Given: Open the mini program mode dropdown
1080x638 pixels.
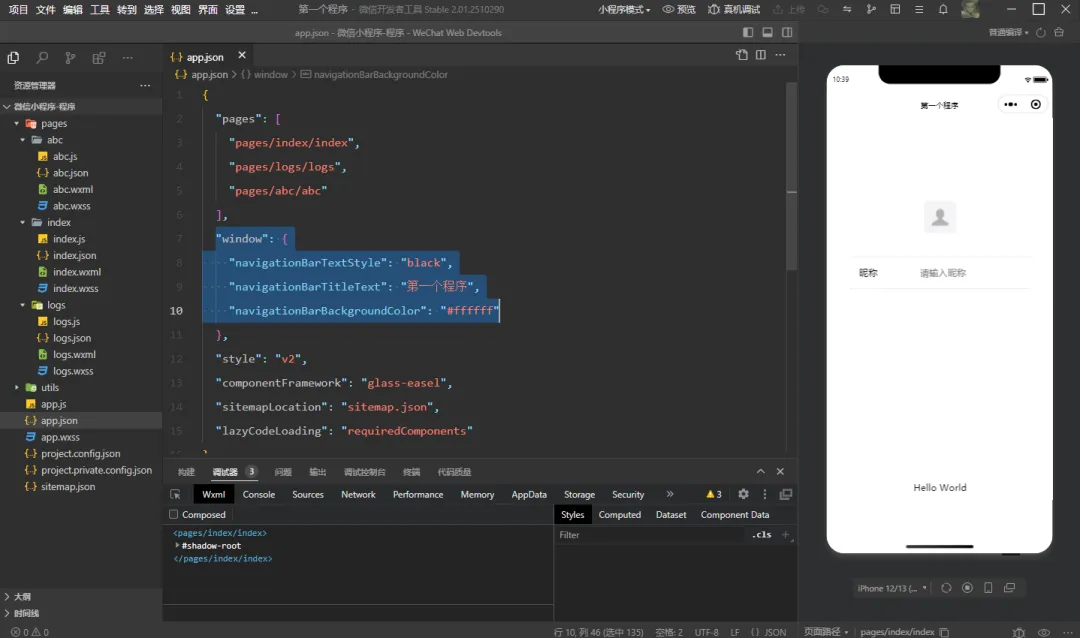Looking at the screenshot, I should tap(624, 10).
